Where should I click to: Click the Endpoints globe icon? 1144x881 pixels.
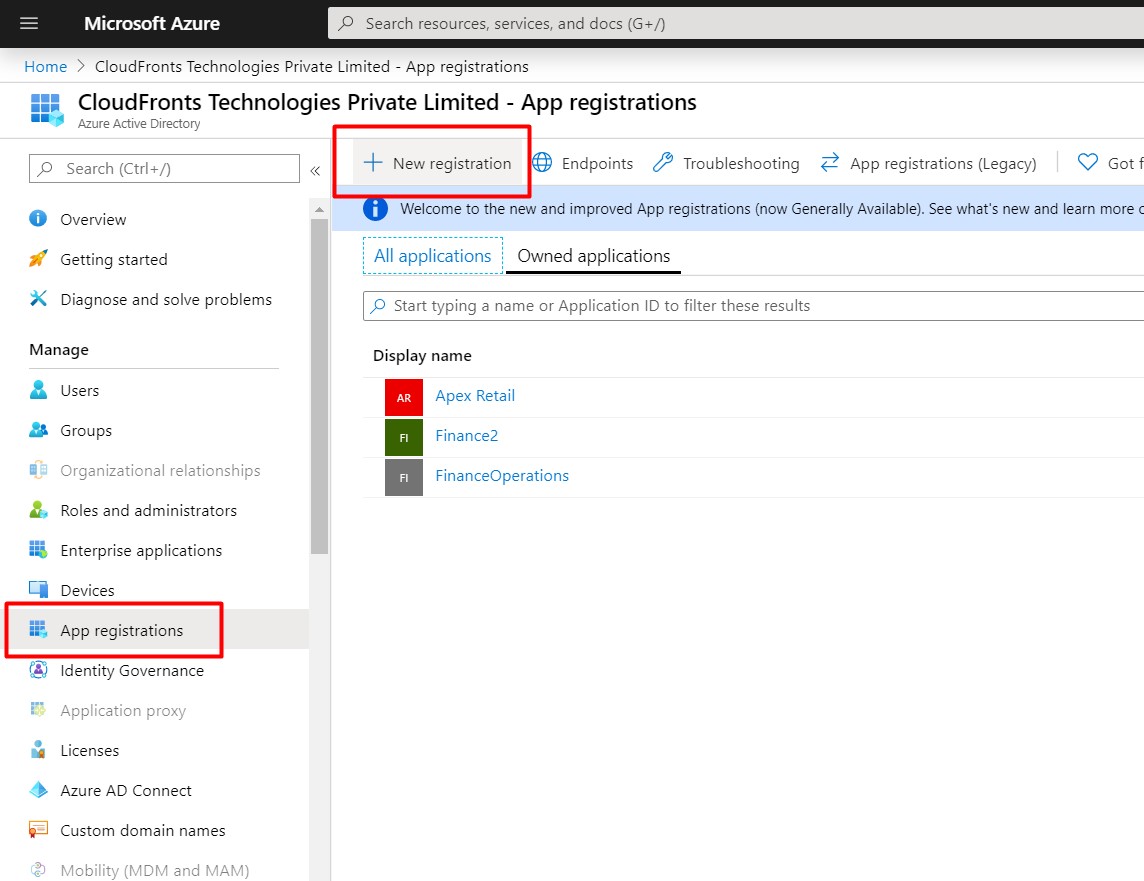click(542, 163)
